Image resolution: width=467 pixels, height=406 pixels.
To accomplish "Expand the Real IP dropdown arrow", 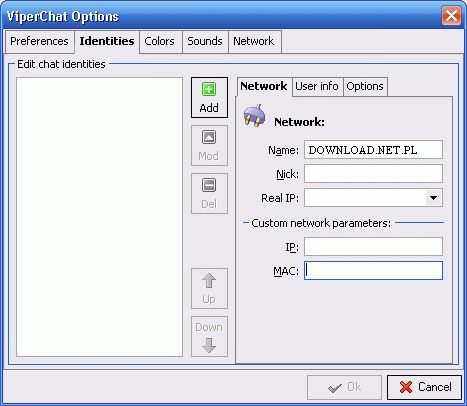I will 433,198.
